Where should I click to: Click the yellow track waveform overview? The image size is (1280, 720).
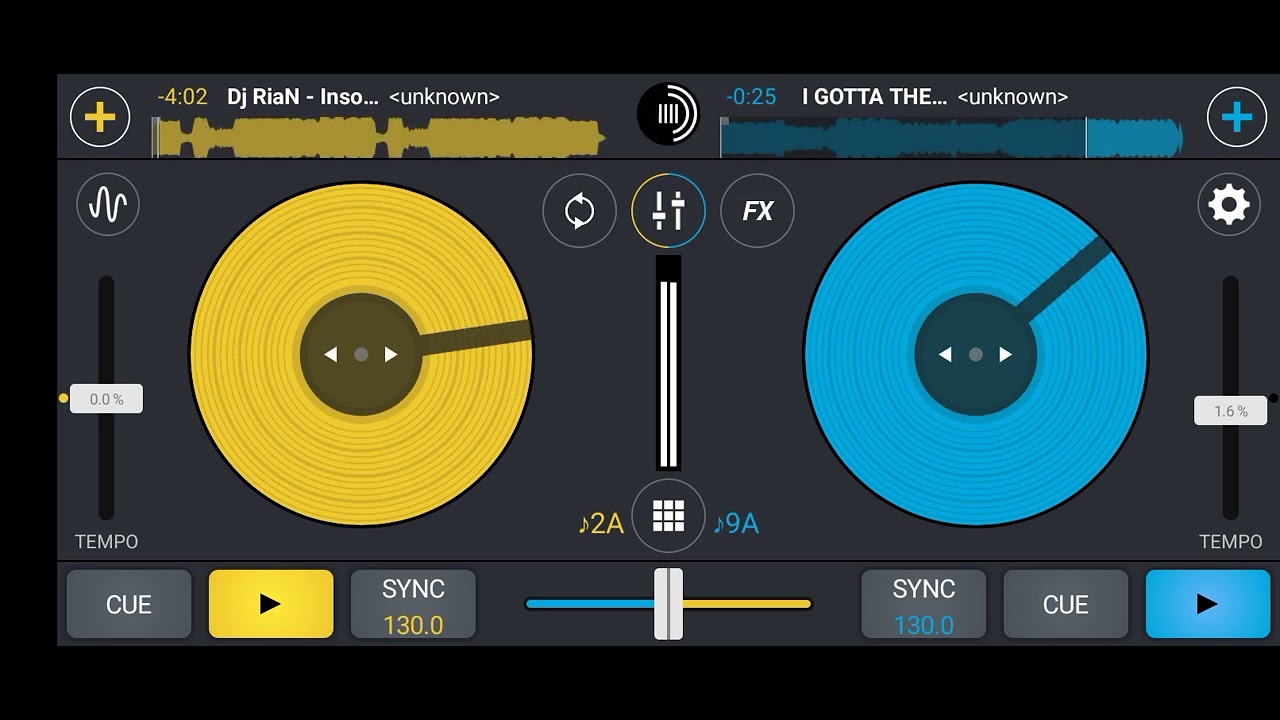point(380,138)
